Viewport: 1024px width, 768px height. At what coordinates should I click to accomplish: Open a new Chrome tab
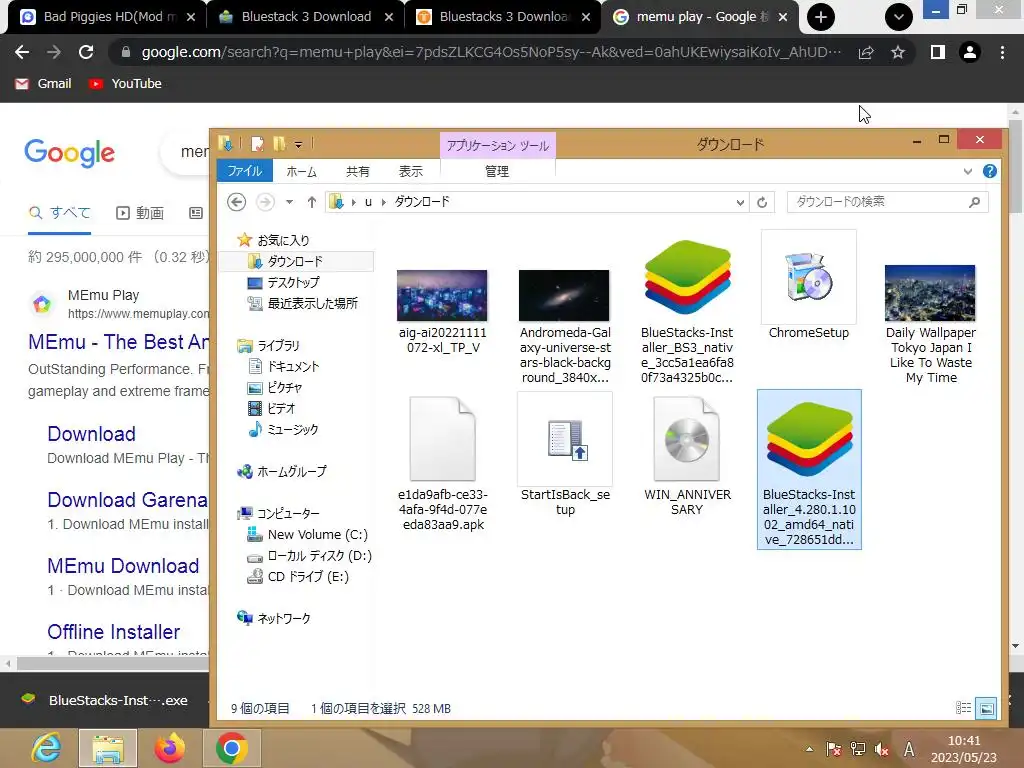821,17
